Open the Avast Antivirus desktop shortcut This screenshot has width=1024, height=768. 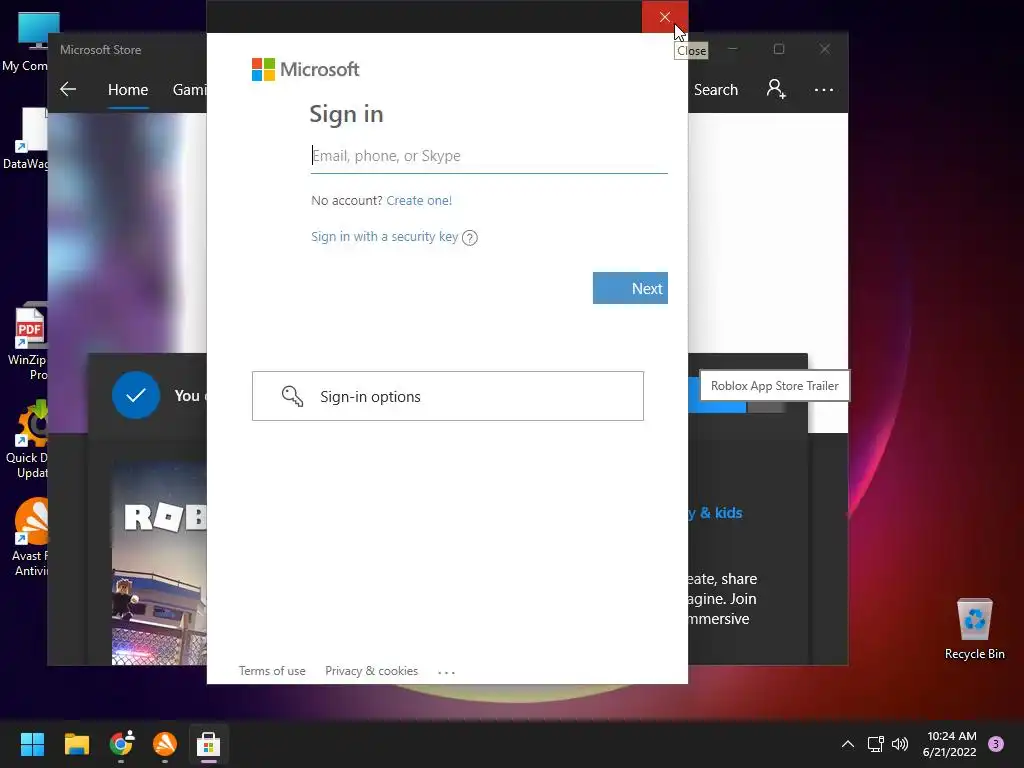[x=30, y=537]
